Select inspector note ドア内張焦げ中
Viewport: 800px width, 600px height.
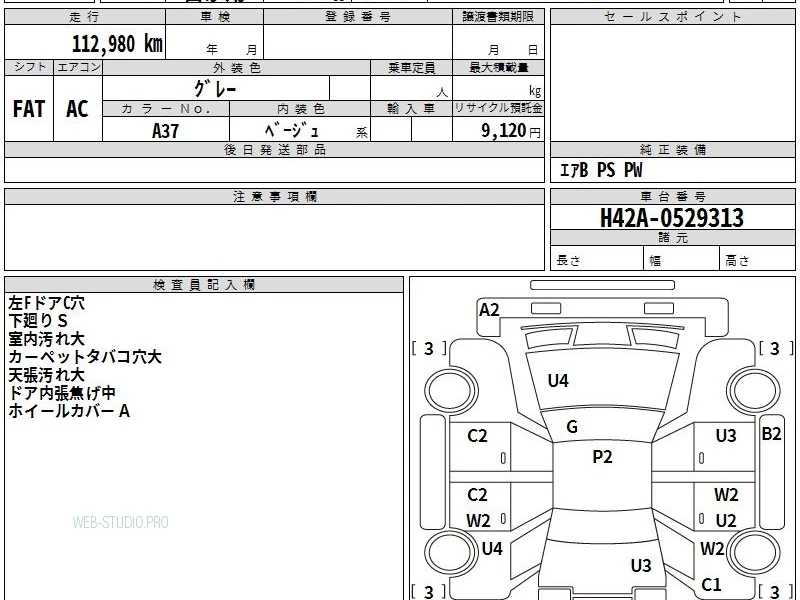62,393
